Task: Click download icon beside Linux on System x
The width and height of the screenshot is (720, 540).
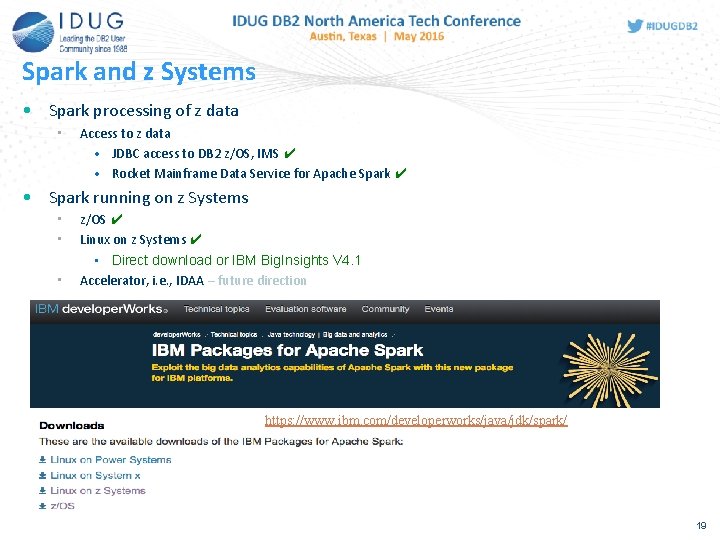Action: tap(42, 475)
